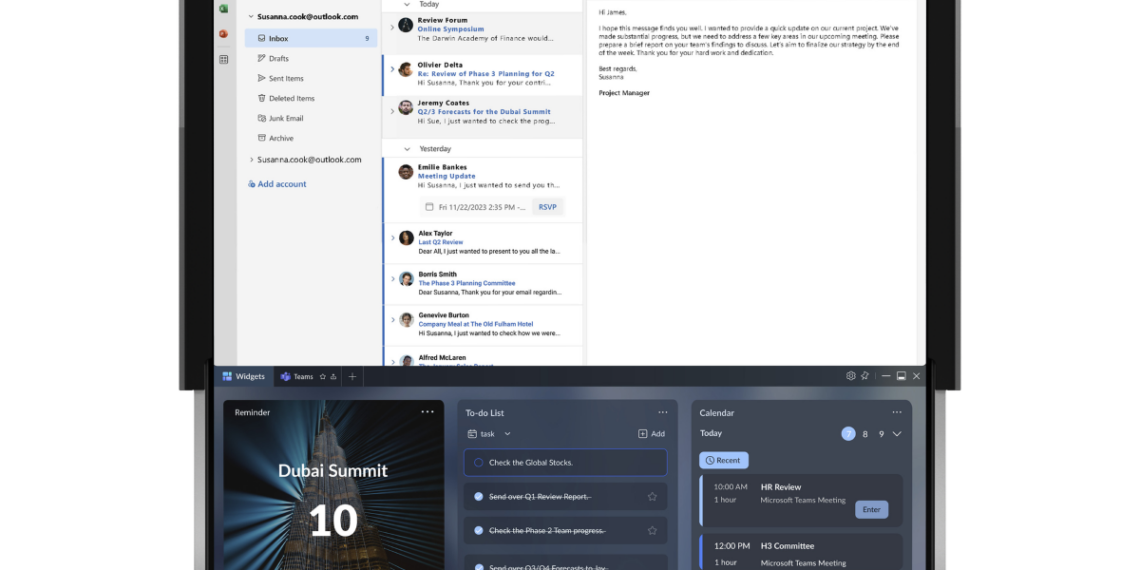The width and height of the screenshot is (1140, 570).
Task: Click the apps grid icon in sidebar
Action: (223, 59)
